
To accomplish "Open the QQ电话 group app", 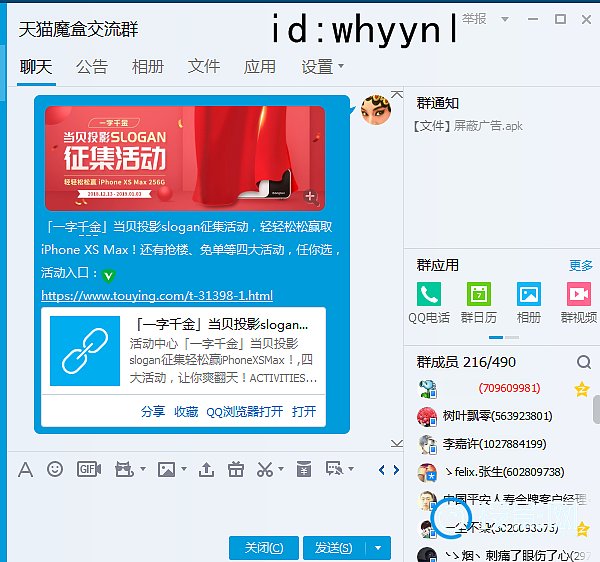I will click(x=429, y=294).
